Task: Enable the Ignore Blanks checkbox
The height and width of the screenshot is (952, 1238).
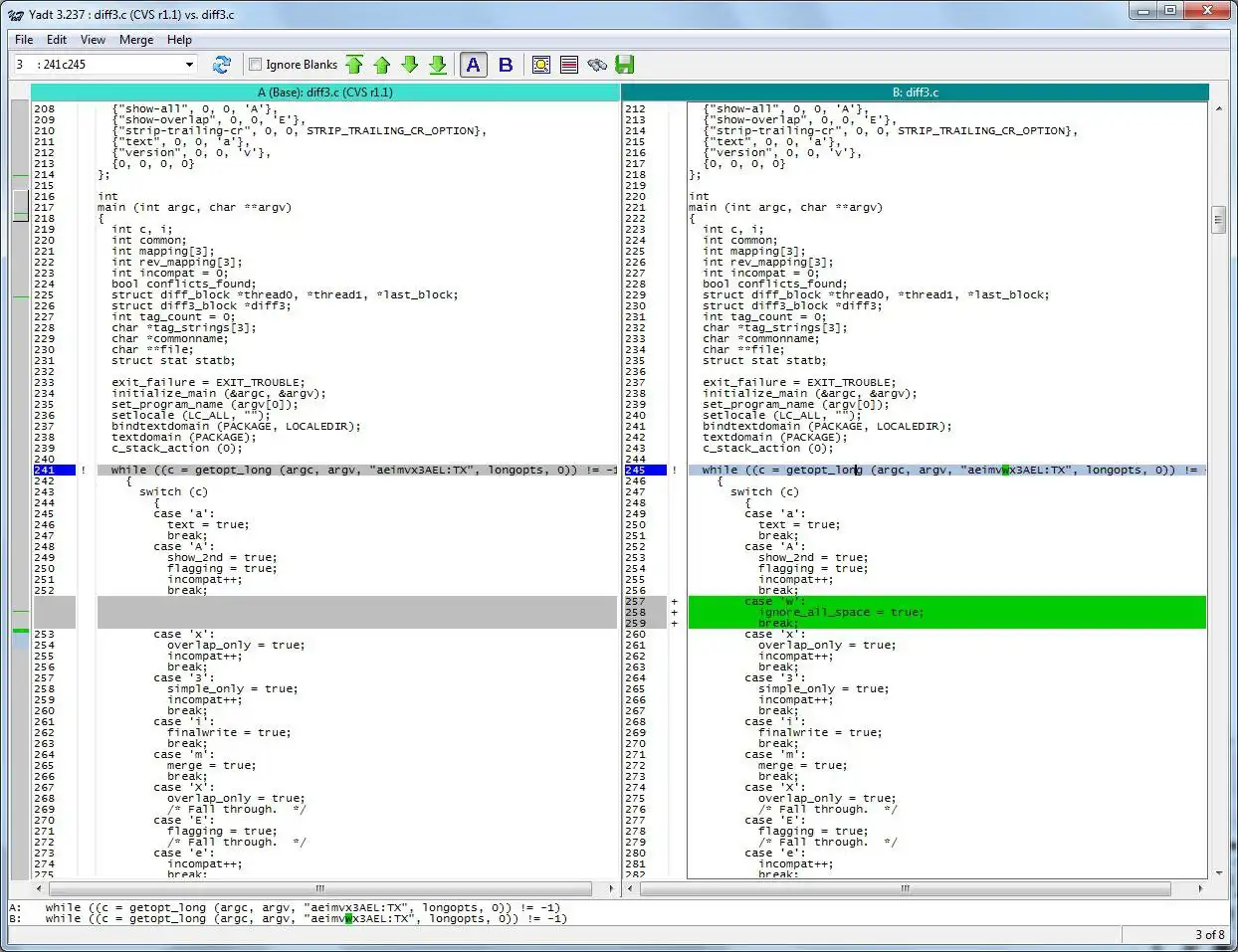Action: [256, 65]
